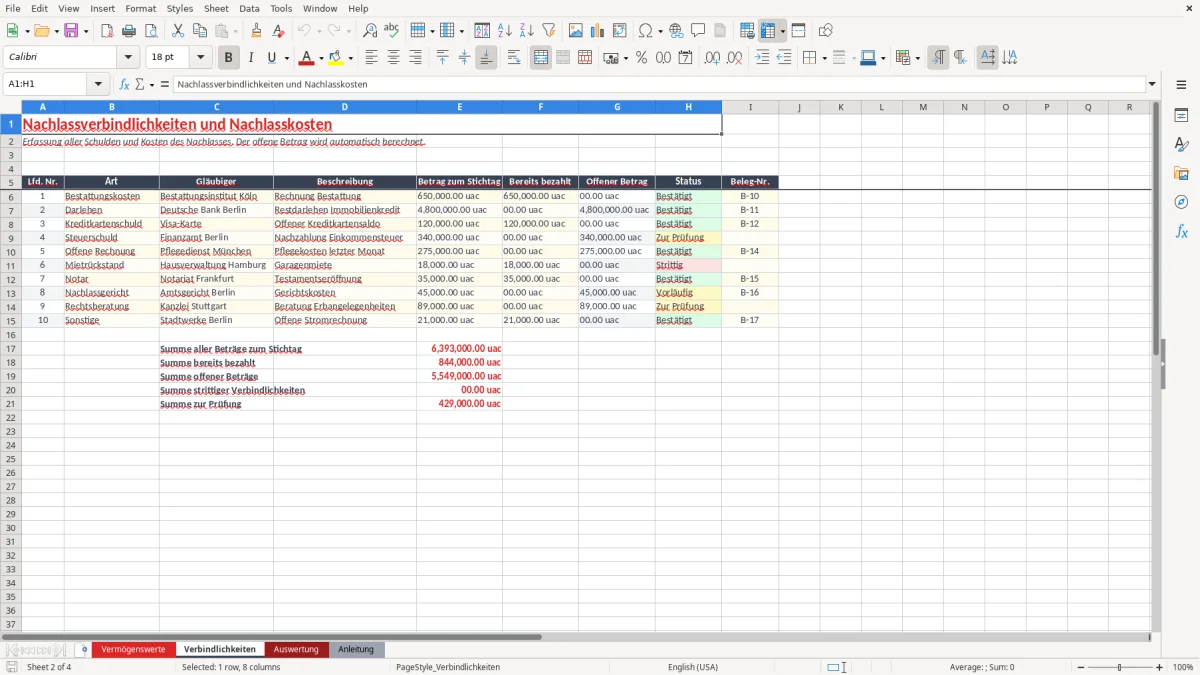The width and height of the screenshot is (1200, 675).
Task: Open Sidebar Properties panel
Action: click(x=1181, y=116)
